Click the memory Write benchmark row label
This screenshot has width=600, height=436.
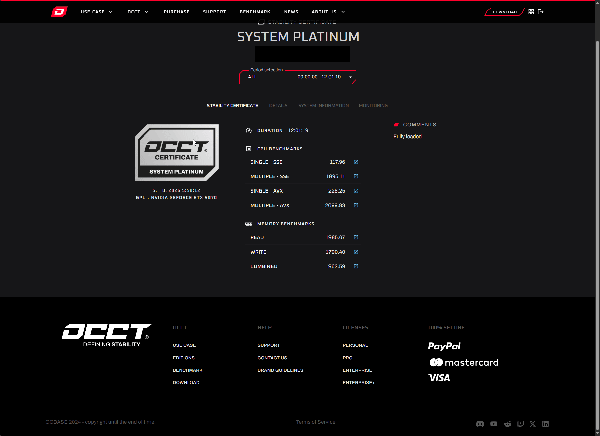(258, 252)
